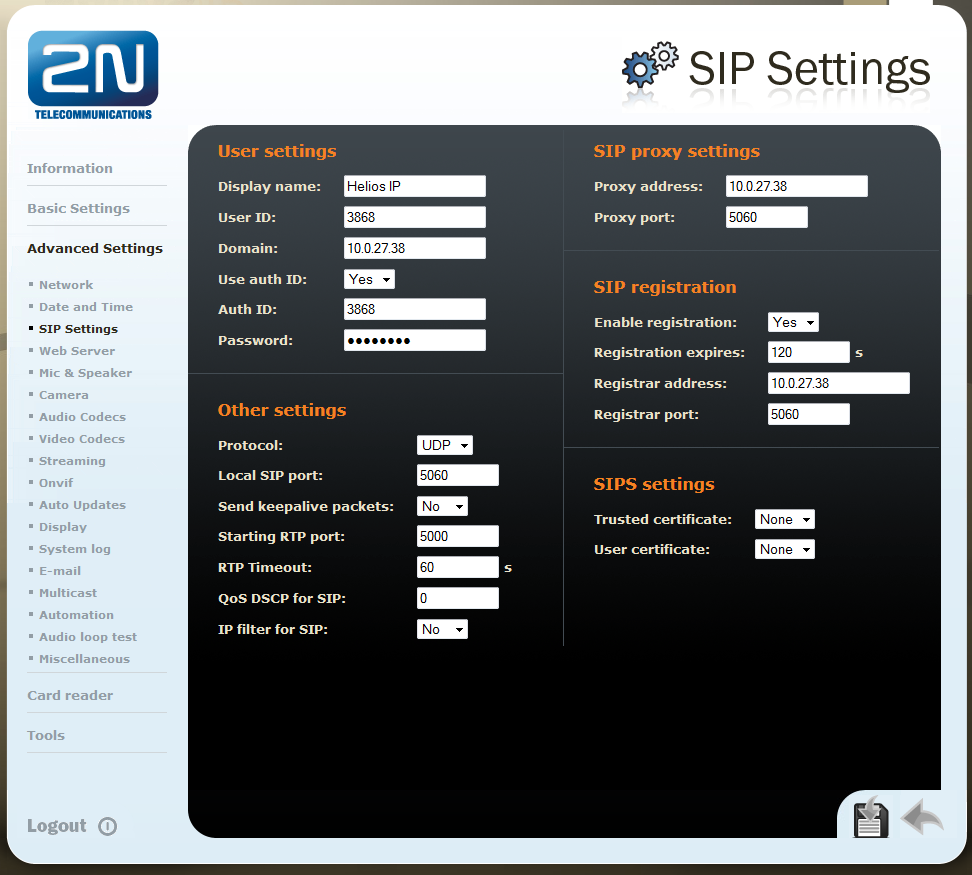Click the save configuration floppy disk icon
This screenshot has height=875, width=972.
871,818
